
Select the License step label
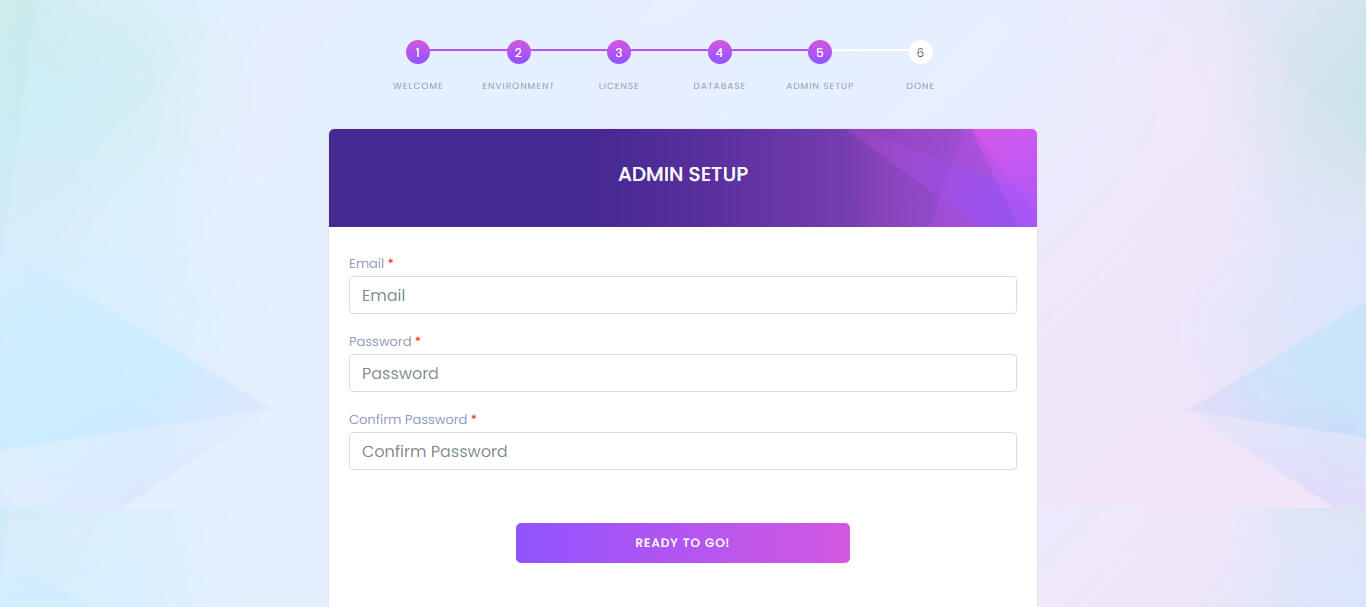point(619,86)
